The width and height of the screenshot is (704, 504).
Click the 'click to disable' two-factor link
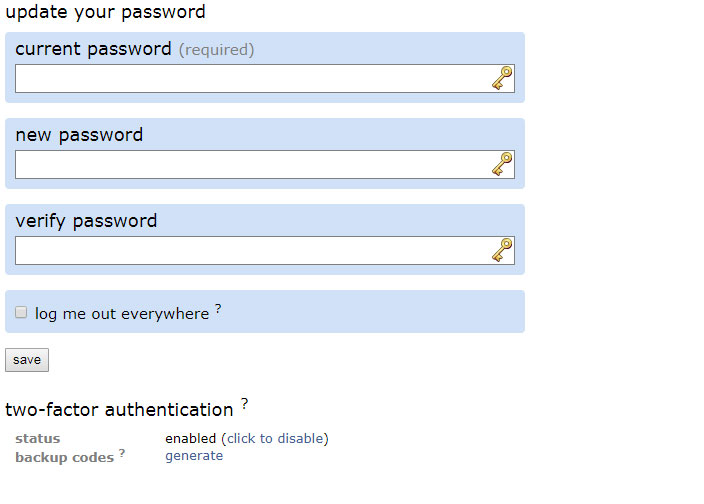pos(275,438)
